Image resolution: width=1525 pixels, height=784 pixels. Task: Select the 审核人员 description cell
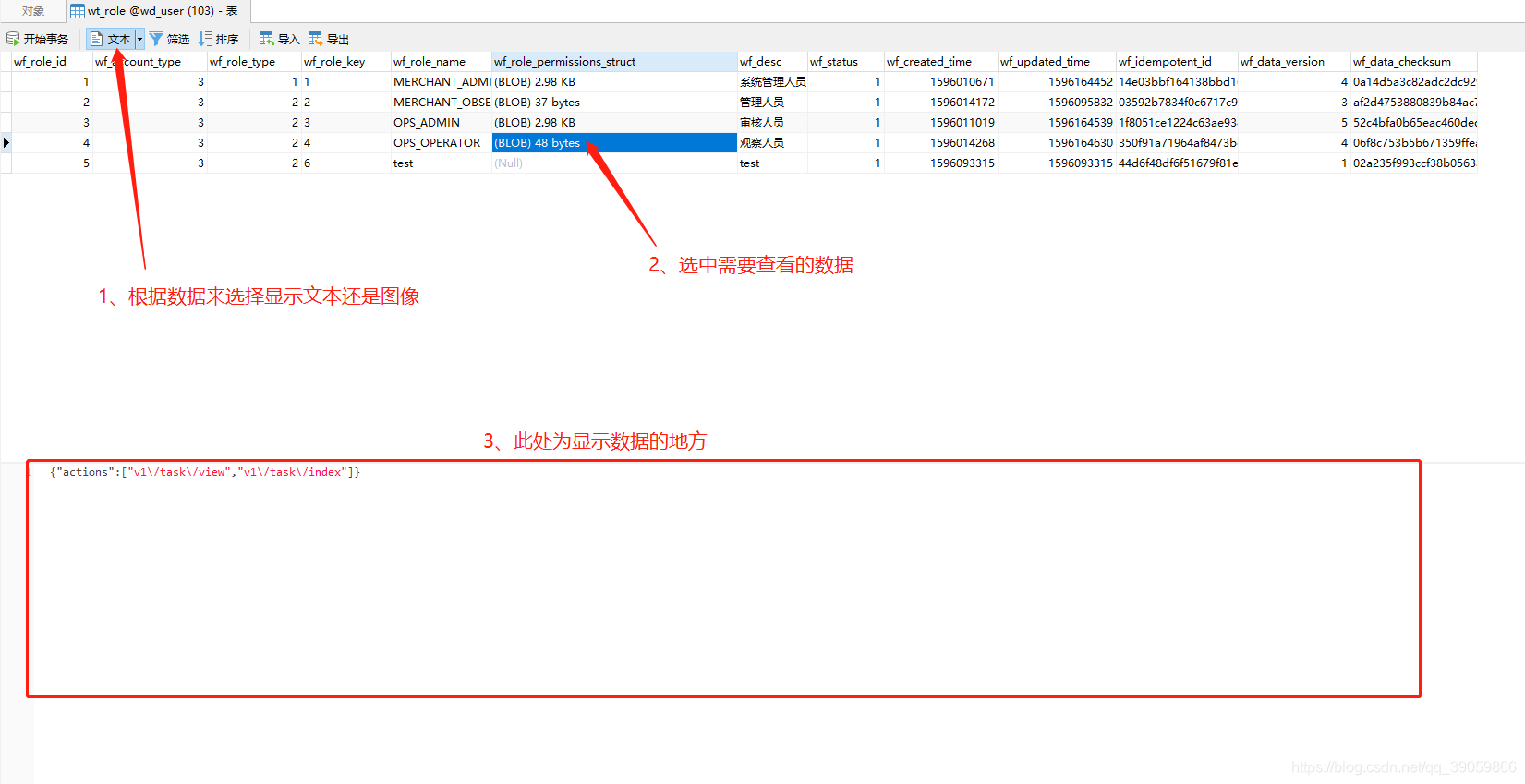[x=772, y=123]
